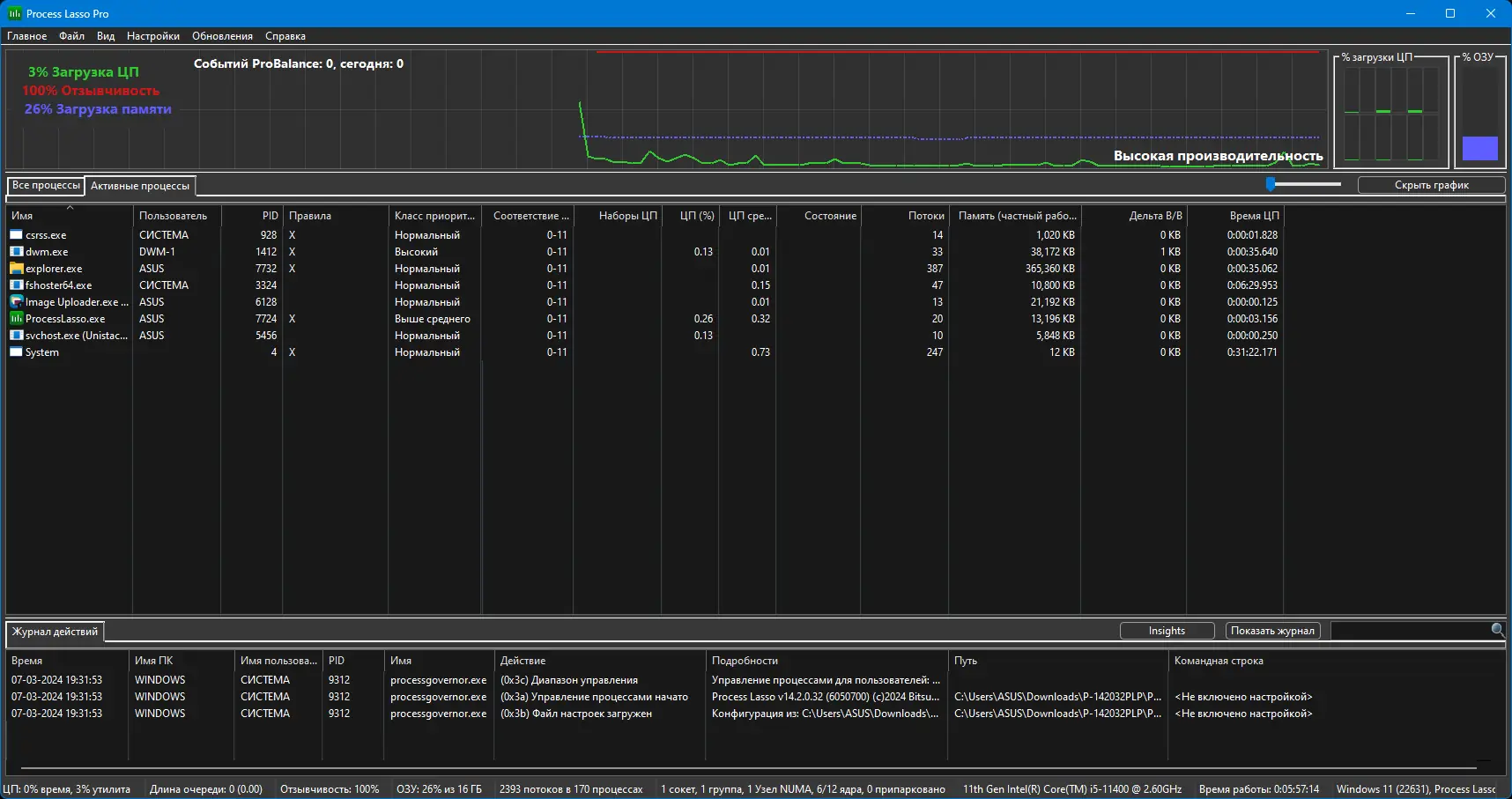This screenshot has height=799, width=1512.
Task: Click status bar Отзывчивость: 100%
Action: (x=330, y=789)
